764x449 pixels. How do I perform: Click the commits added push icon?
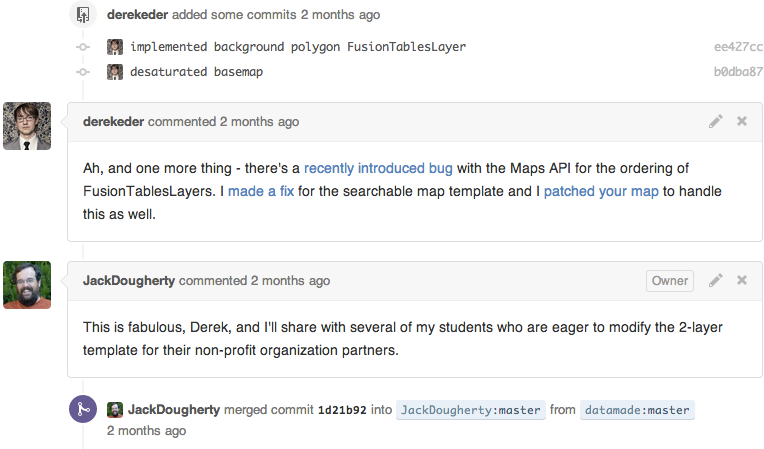coord(83,15)
